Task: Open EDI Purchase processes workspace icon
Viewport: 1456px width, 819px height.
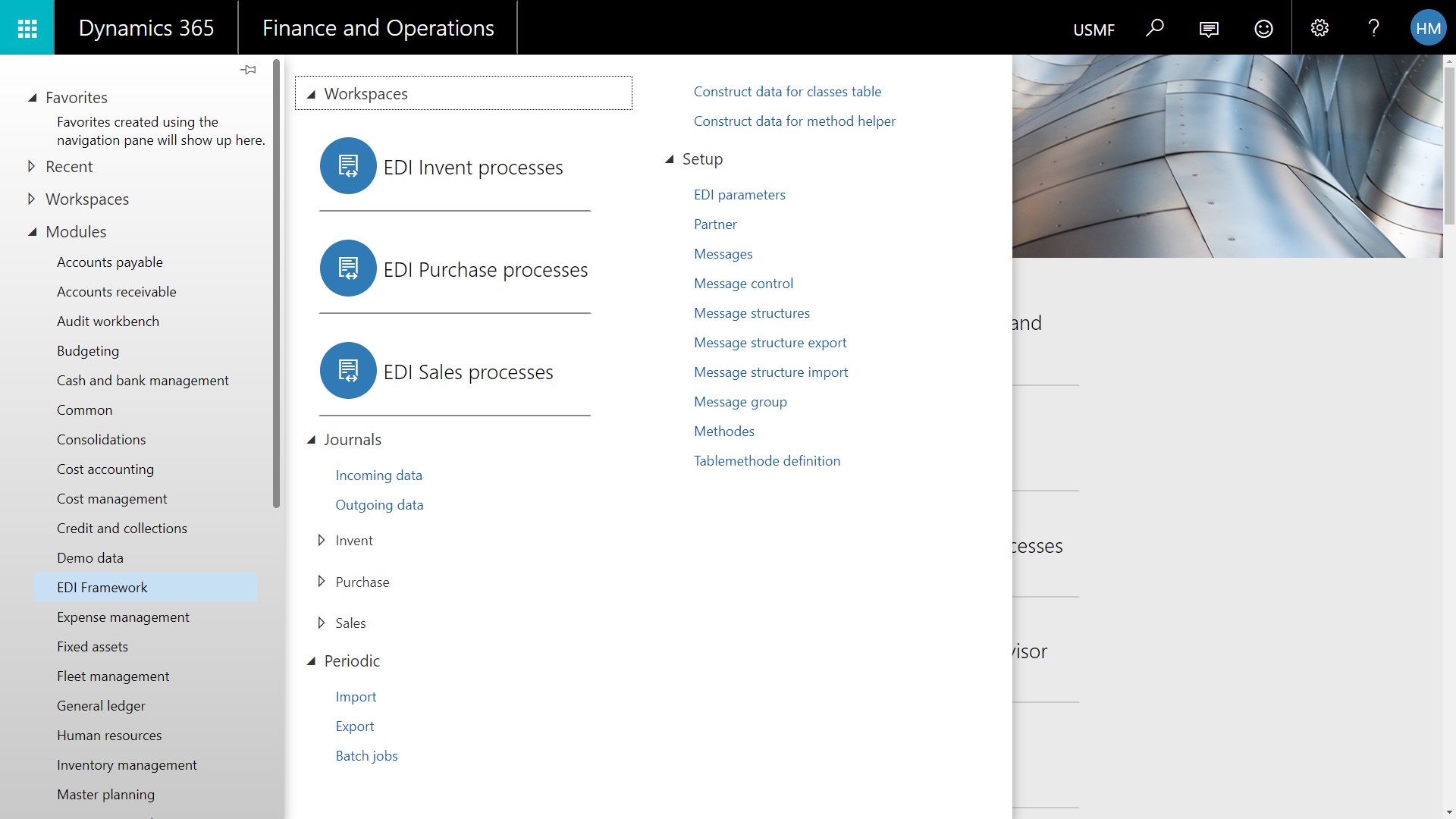Action: tap(348, 268)
